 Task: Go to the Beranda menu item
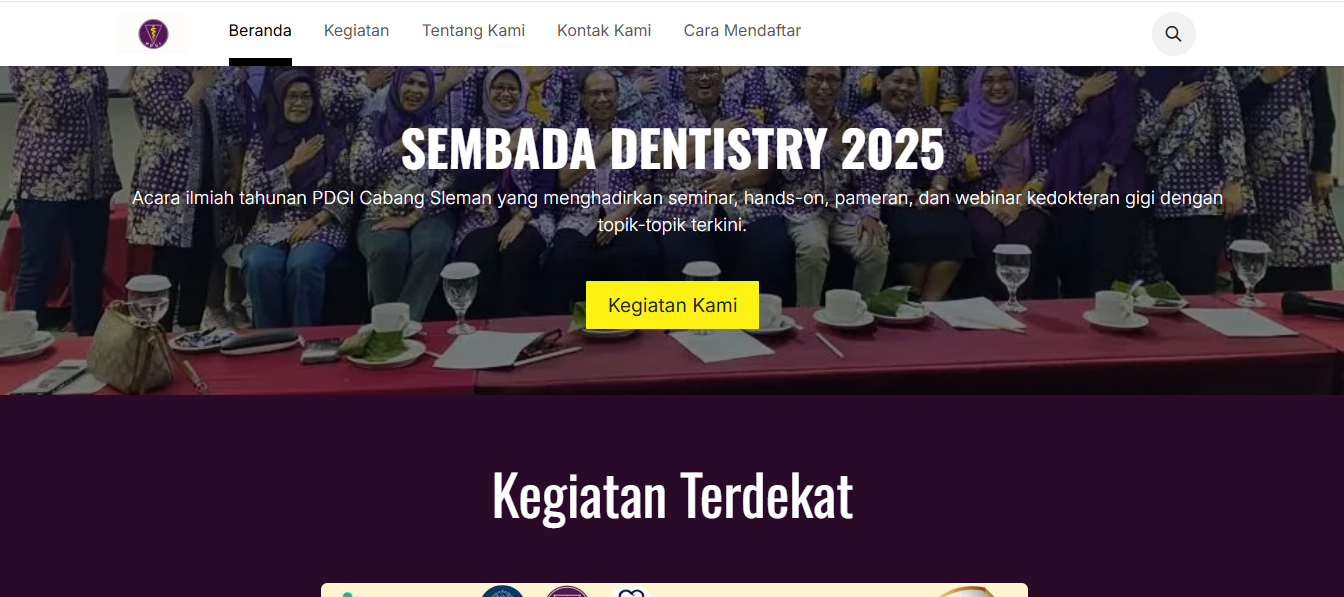(x=260, y=31)
